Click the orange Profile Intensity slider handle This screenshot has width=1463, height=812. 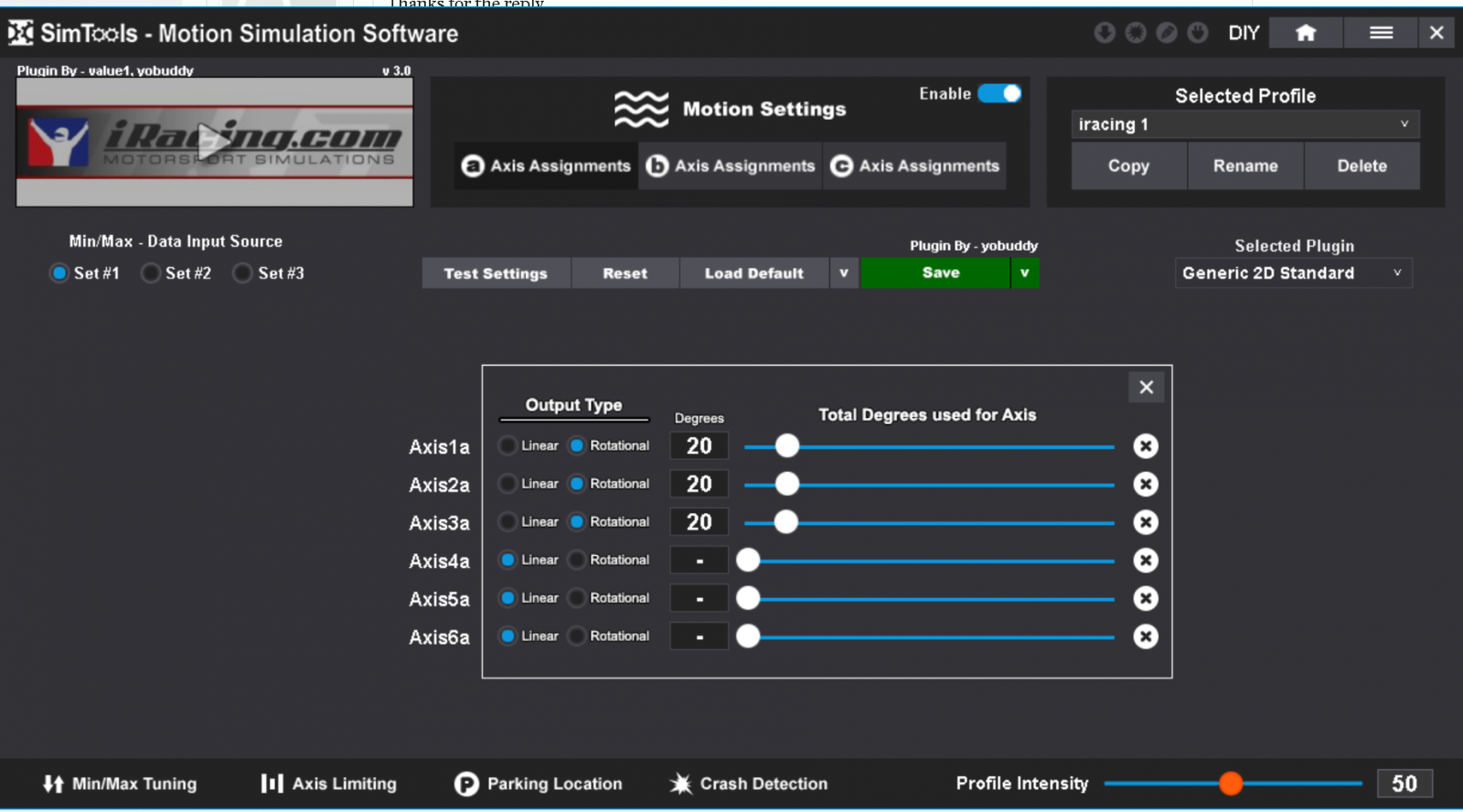(x=1231, y=783)
